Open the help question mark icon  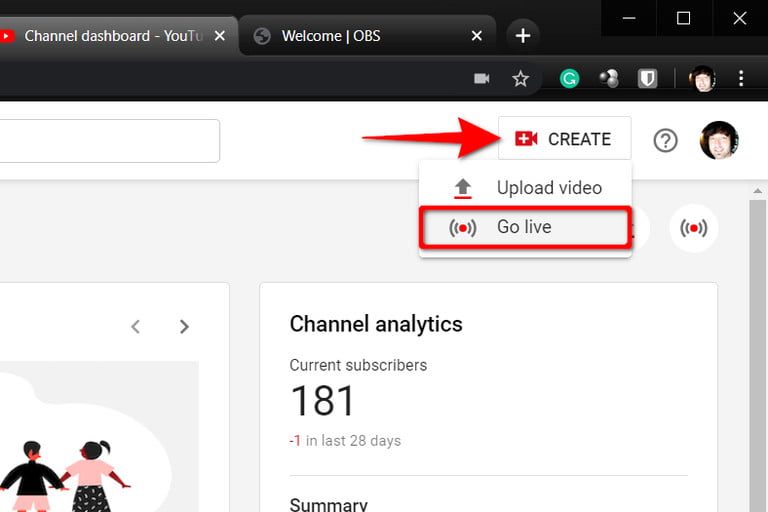click(x=665, y=140)
